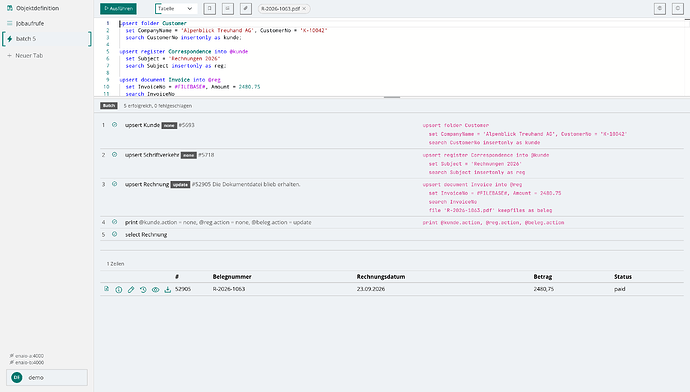Sort by Betrag column header
690x392 pixels.
[x=543, y=277]
